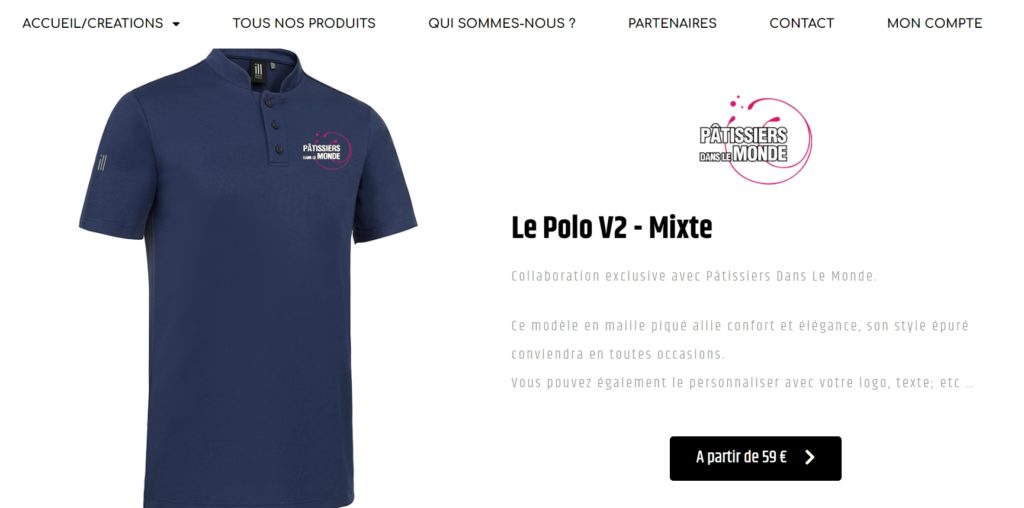The width and height of the screenshot is (1024, 508).
Task: Open the CONTACT page
Action: pyautogui.click(x=801, y=24)
